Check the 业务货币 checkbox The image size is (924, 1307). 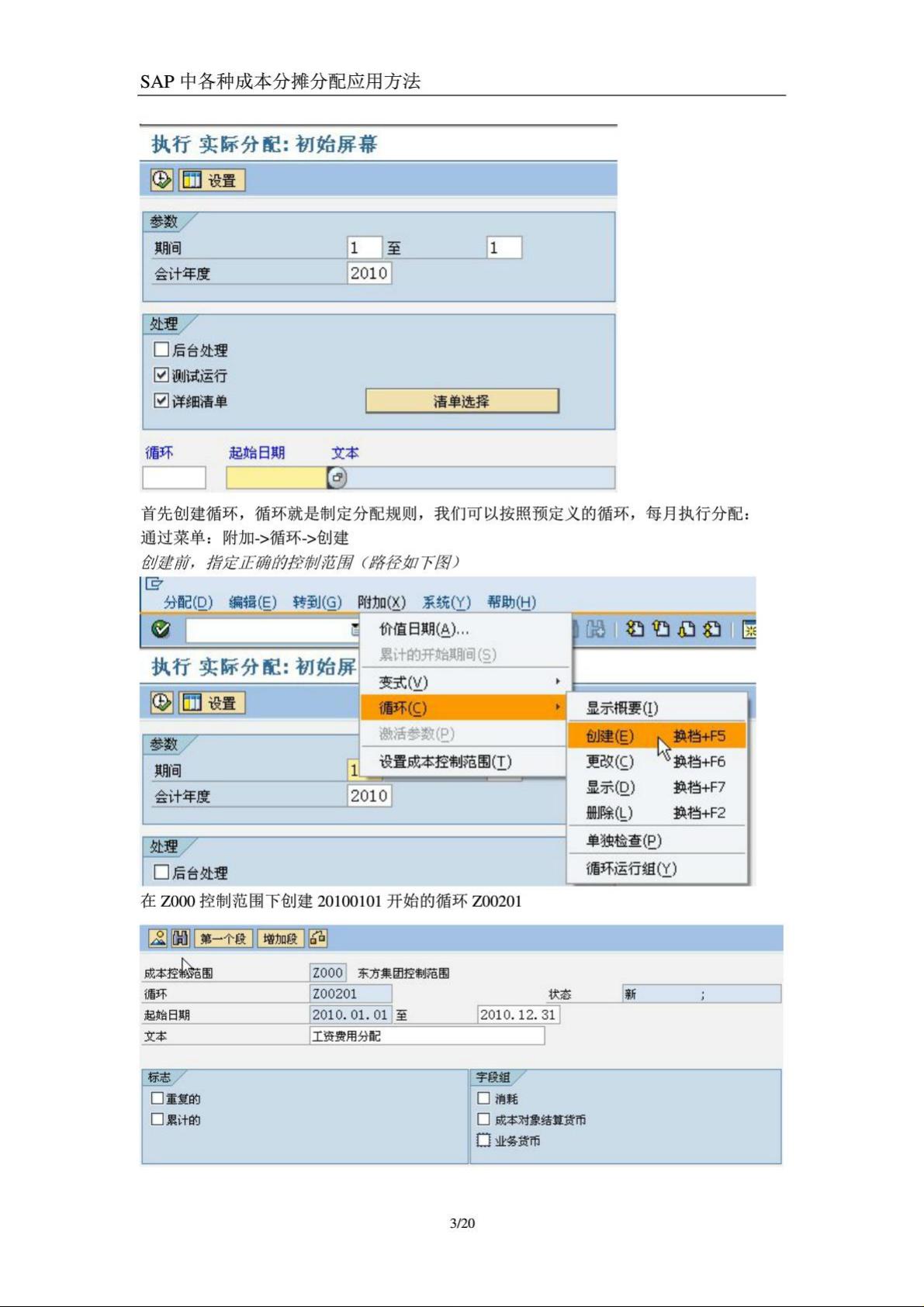[483, 1140]
